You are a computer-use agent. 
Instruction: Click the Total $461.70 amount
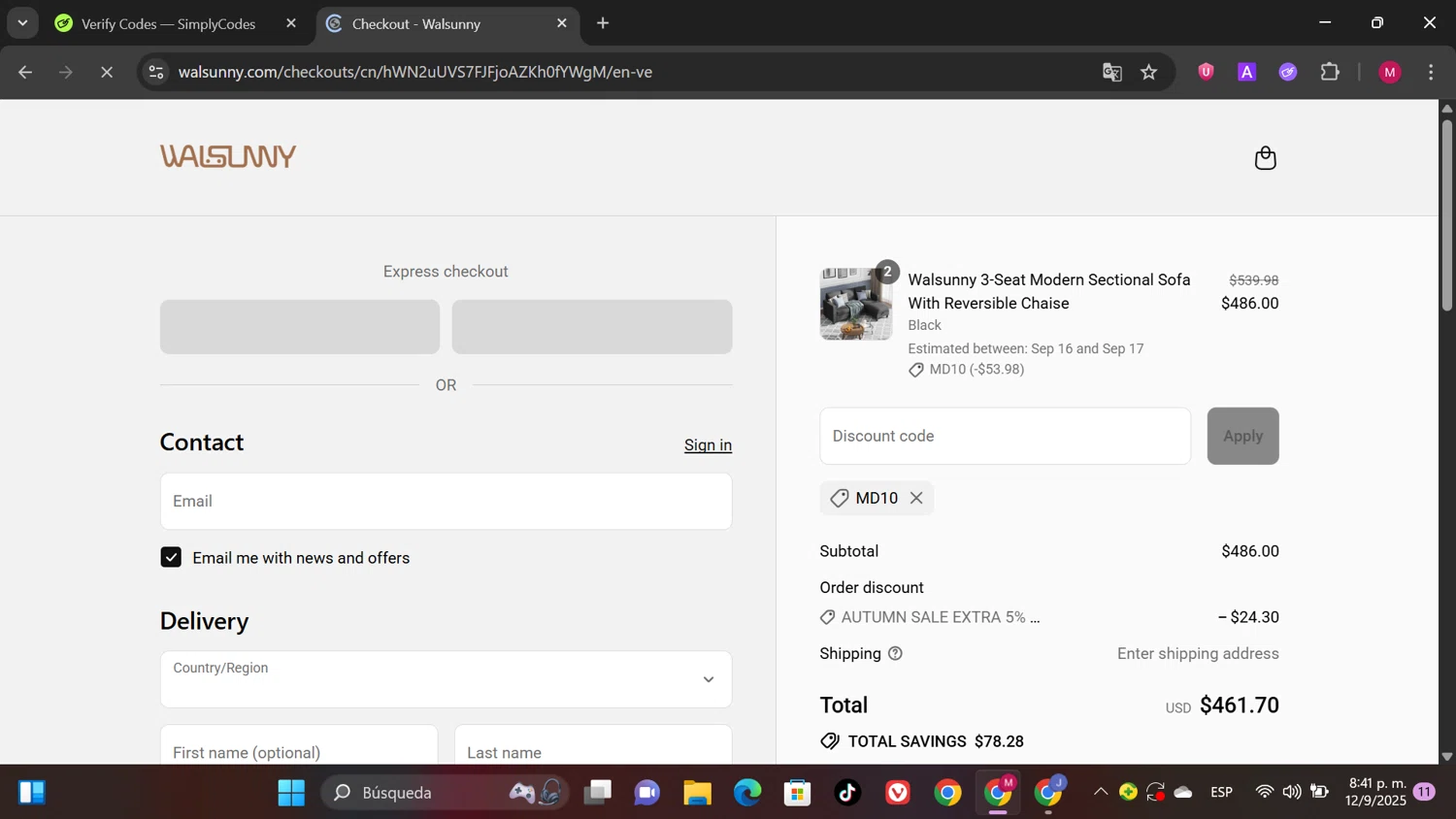[x=1240, y=705]
